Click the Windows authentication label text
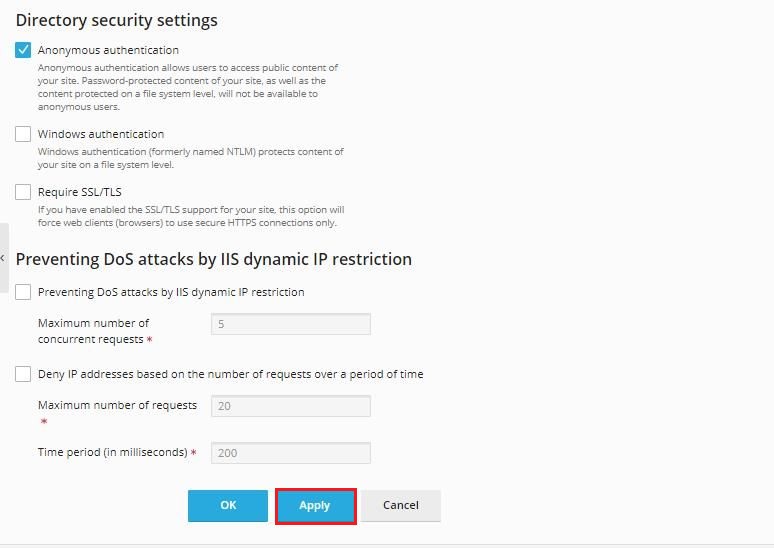Screen dimensions: 774x548 coord(101,134)
